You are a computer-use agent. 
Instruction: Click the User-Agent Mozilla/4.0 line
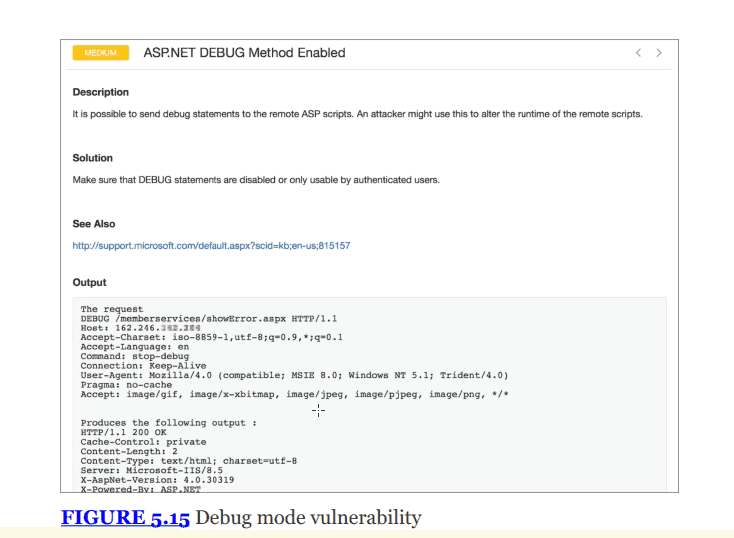[x=294, y=376]
